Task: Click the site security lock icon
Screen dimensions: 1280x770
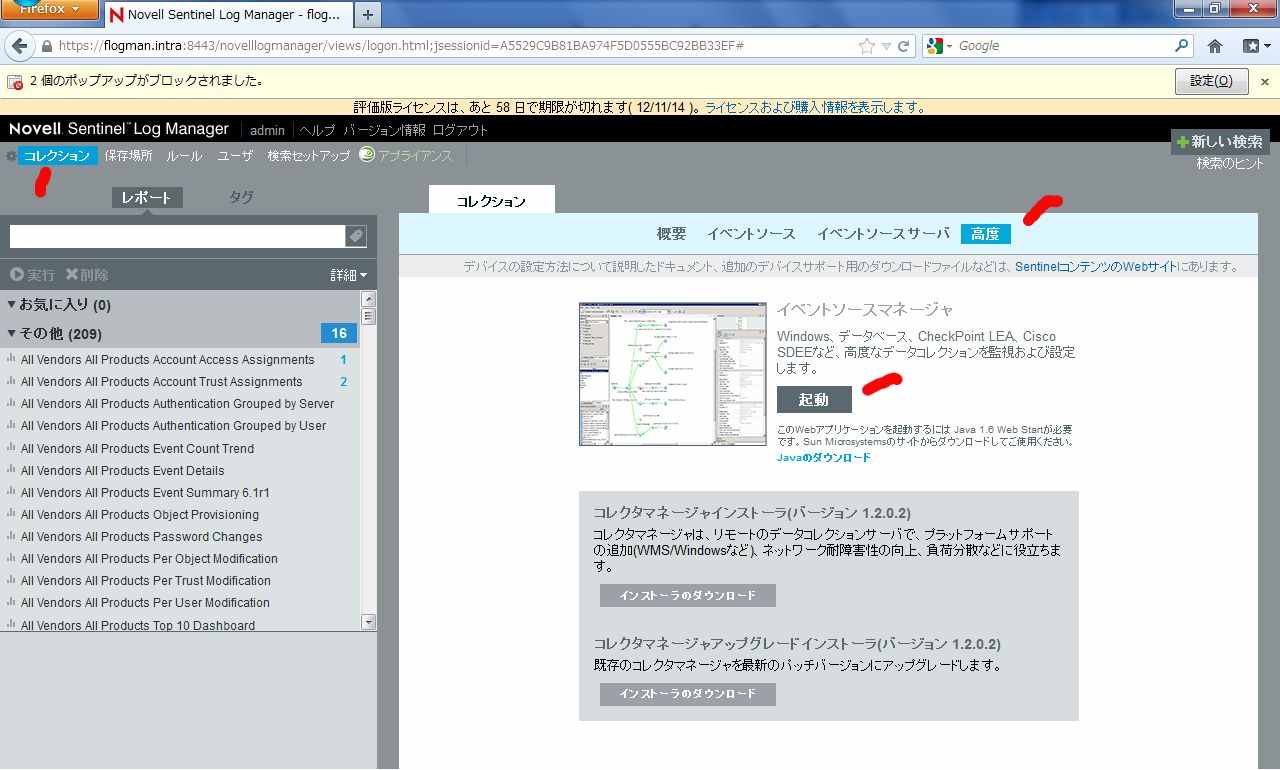Action: (x=47, y=46)
